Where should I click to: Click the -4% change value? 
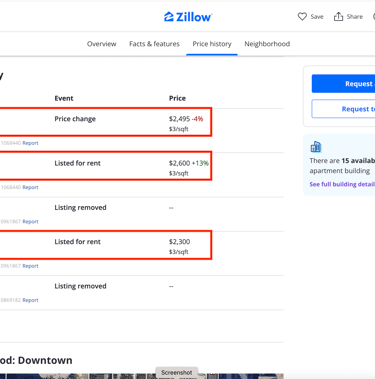click(x=197, y=119)
